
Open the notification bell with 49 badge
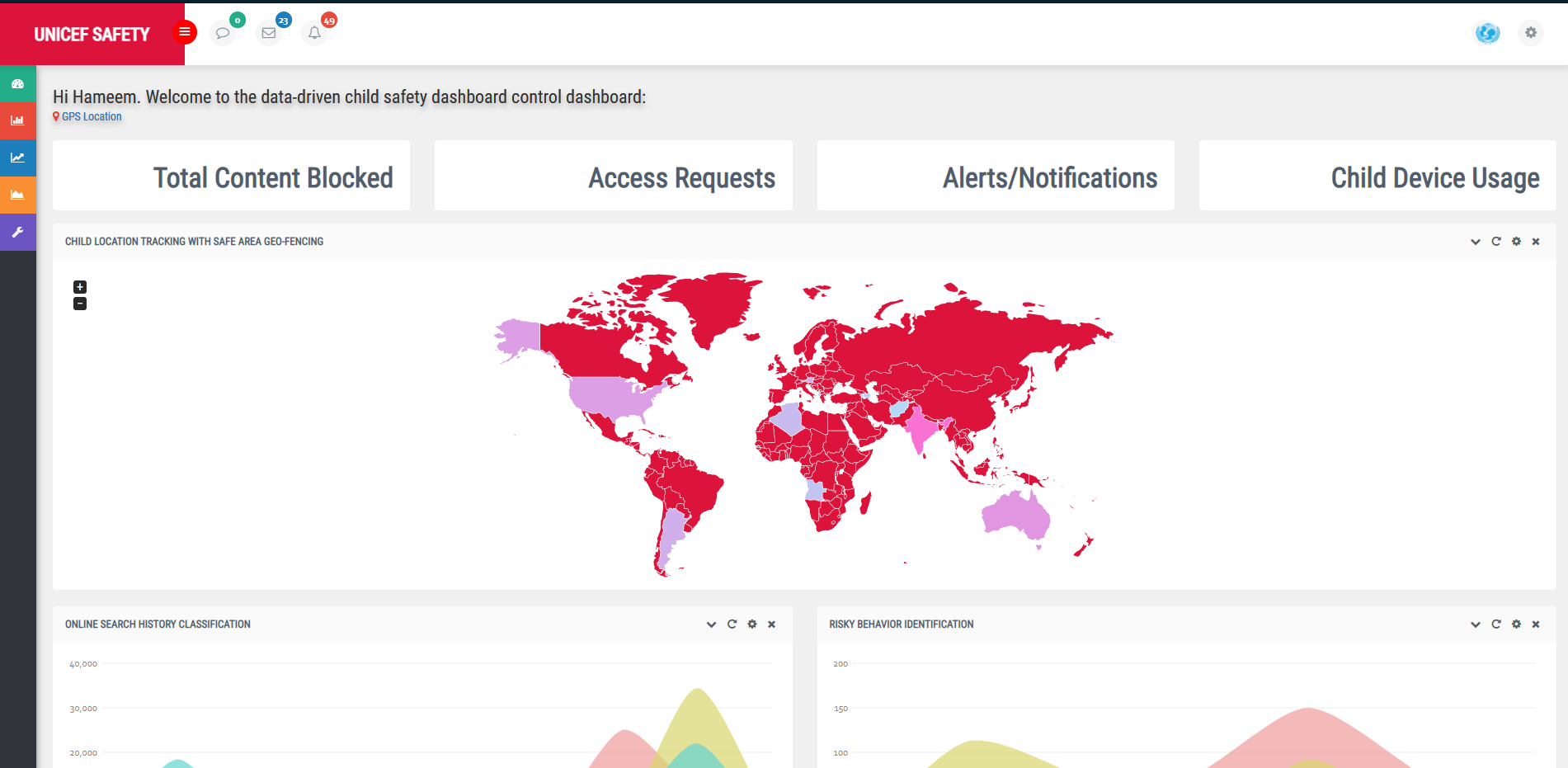314,33
